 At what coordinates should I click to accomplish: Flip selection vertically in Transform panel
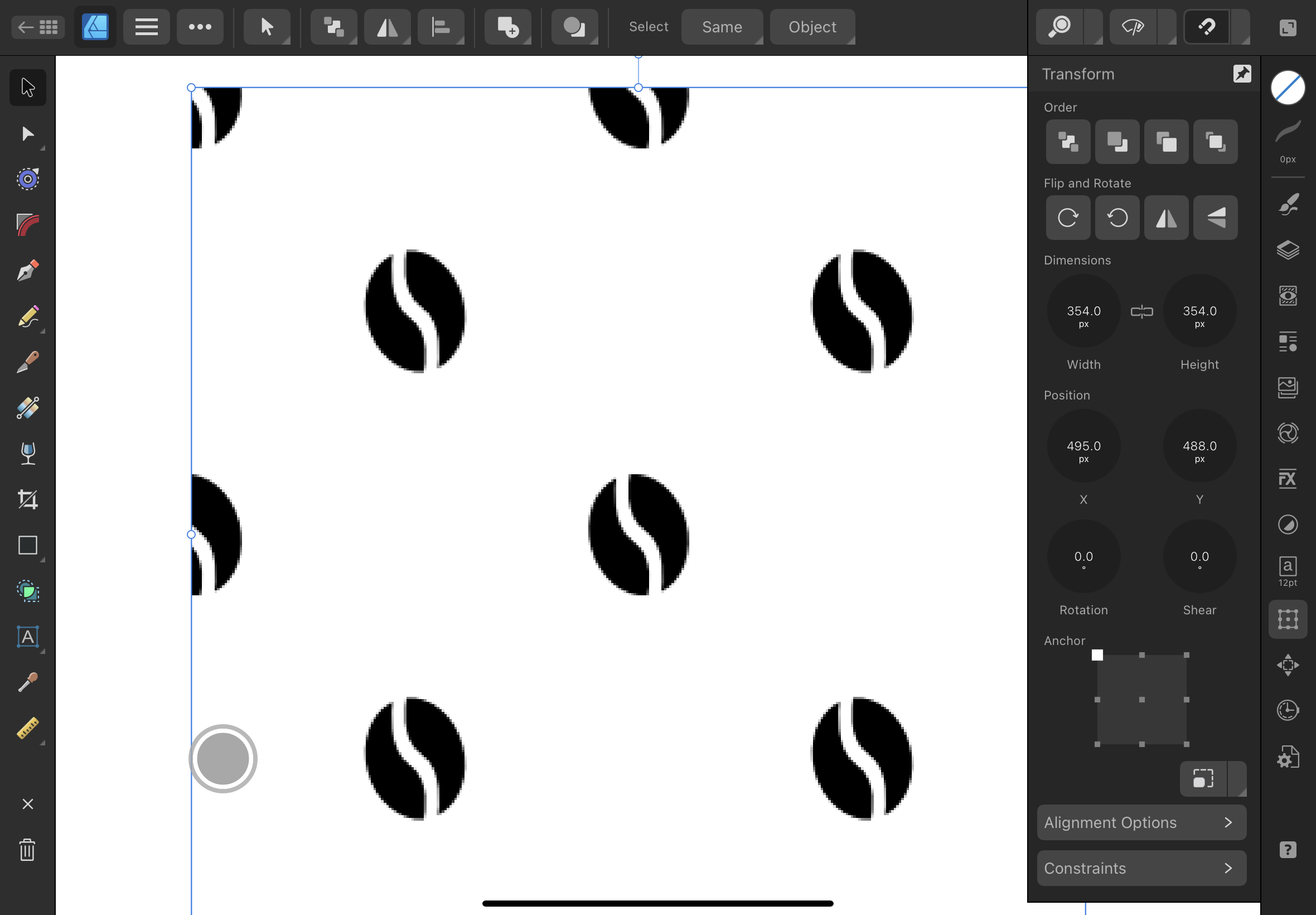click(x=1215, y=218)
